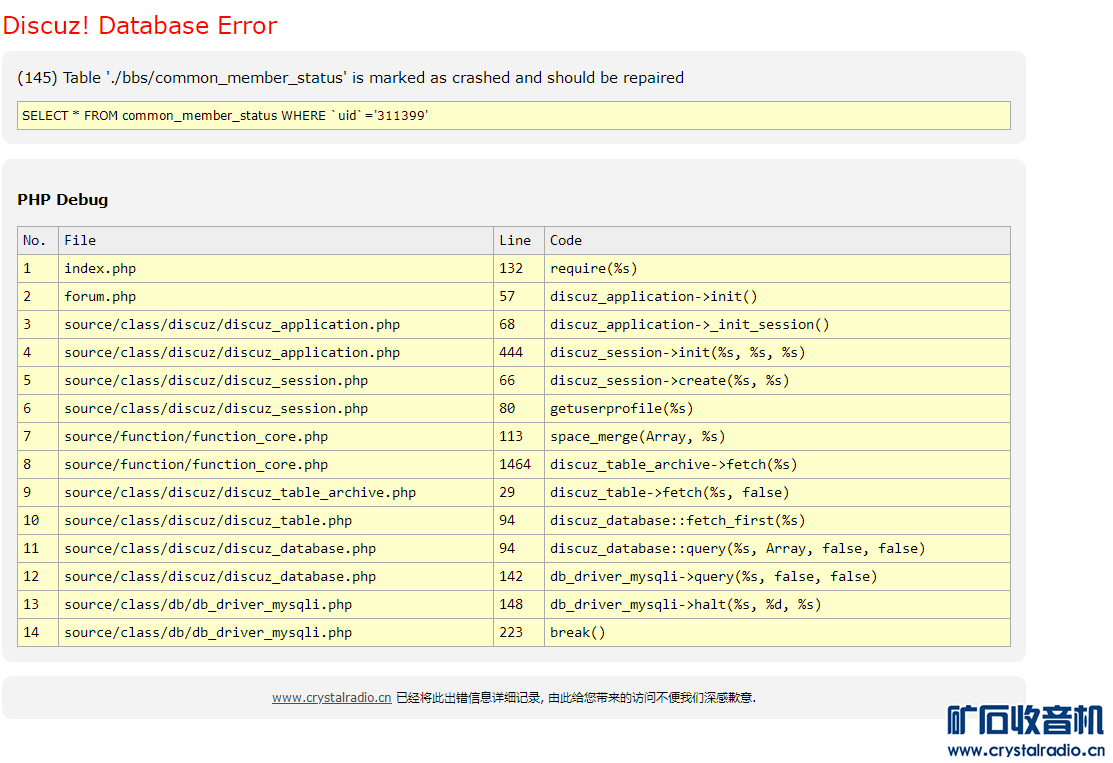This screenshot has height=763, width=1113.
Task: Open the www.crystalradio.cn link
Action: [331, 698]
